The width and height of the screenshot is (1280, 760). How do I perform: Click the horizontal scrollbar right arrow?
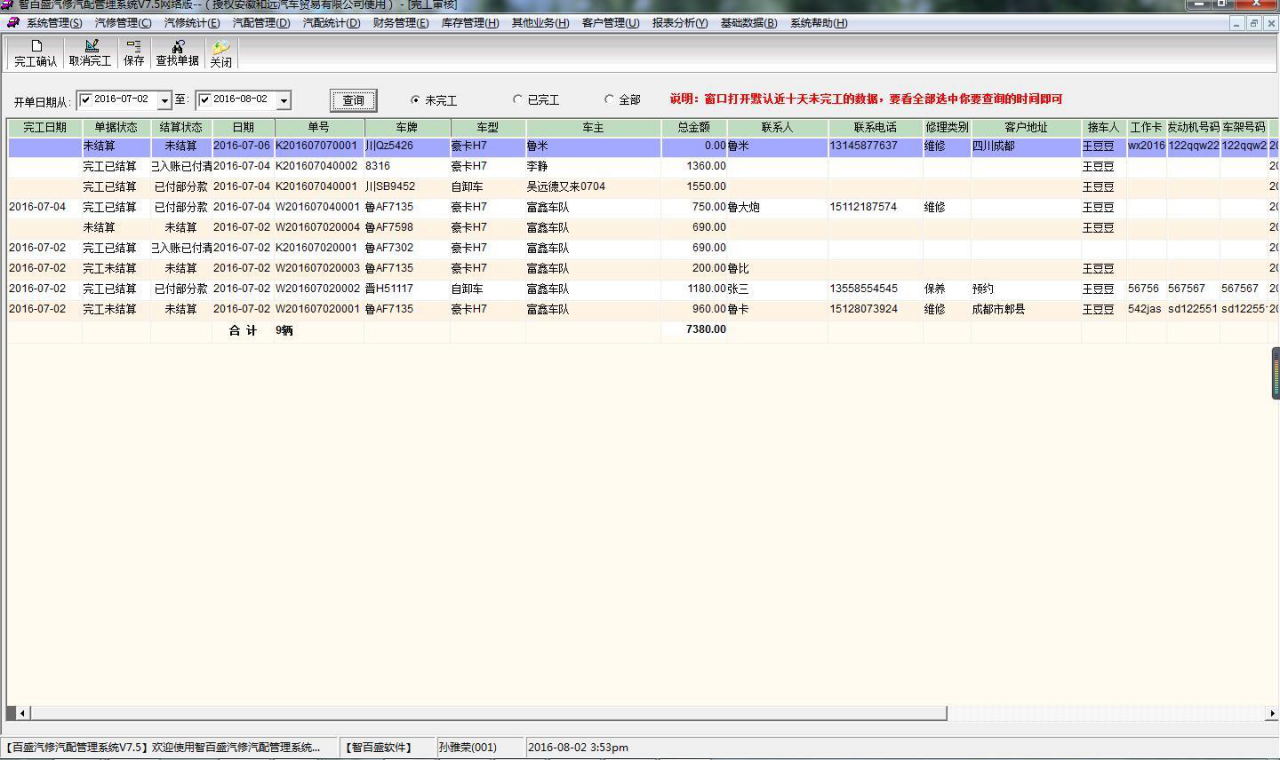click(x=1271, y=713)
